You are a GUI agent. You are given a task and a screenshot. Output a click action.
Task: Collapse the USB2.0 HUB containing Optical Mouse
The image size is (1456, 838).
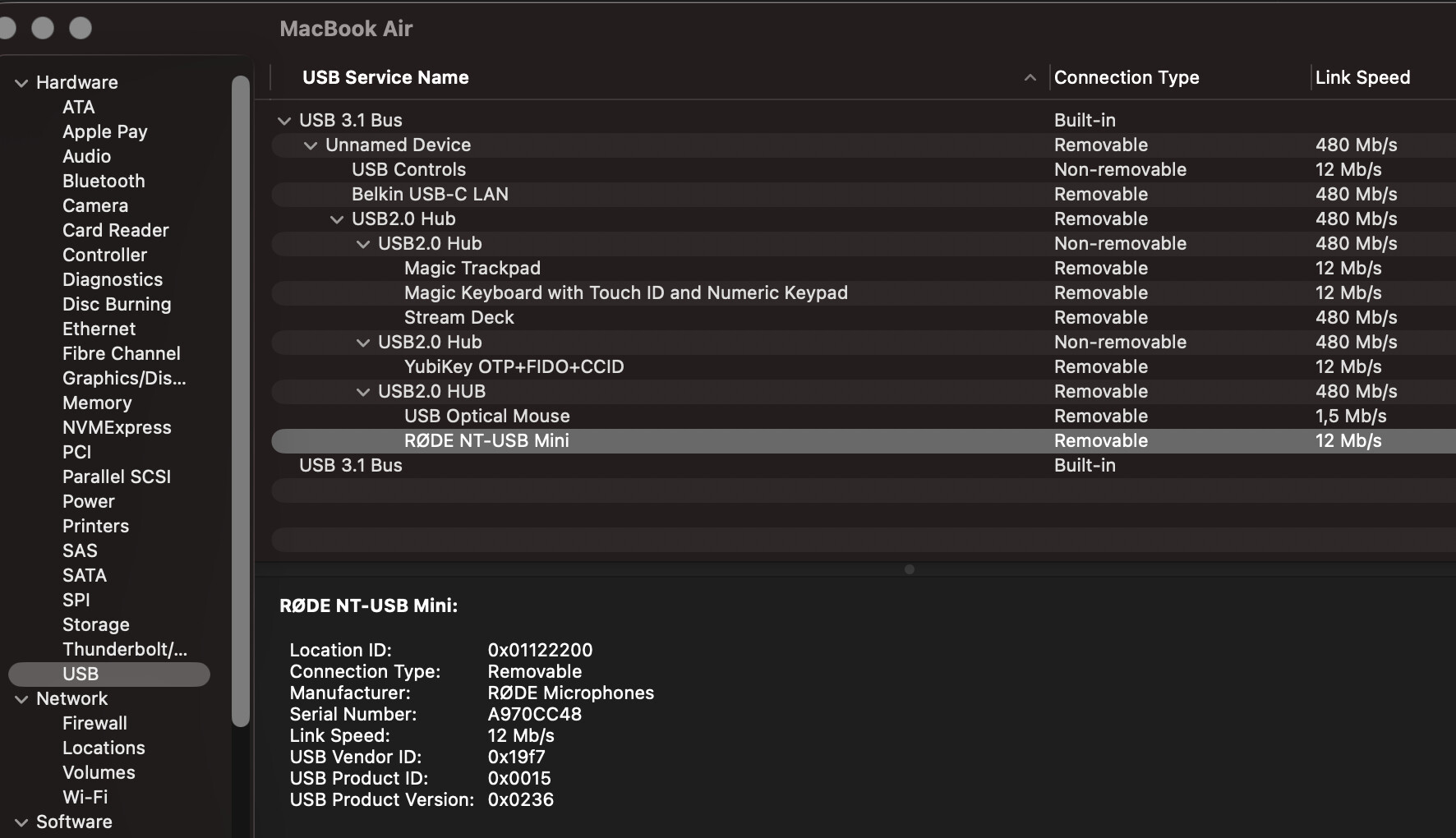(x=363, y=392)
